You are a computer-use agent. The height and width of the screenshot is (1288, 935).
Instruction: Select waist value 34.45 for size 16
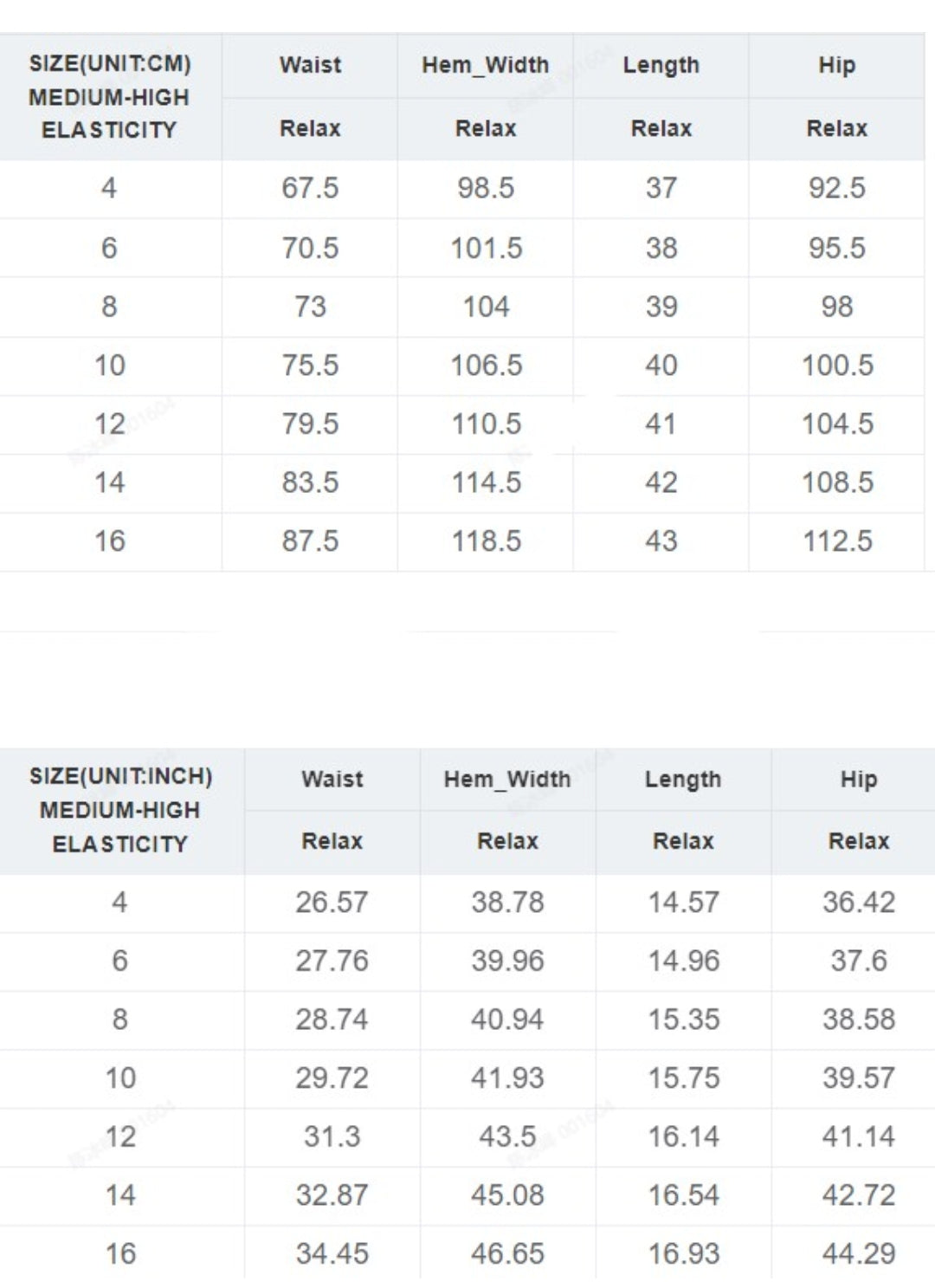click(x=332, y=1253)
